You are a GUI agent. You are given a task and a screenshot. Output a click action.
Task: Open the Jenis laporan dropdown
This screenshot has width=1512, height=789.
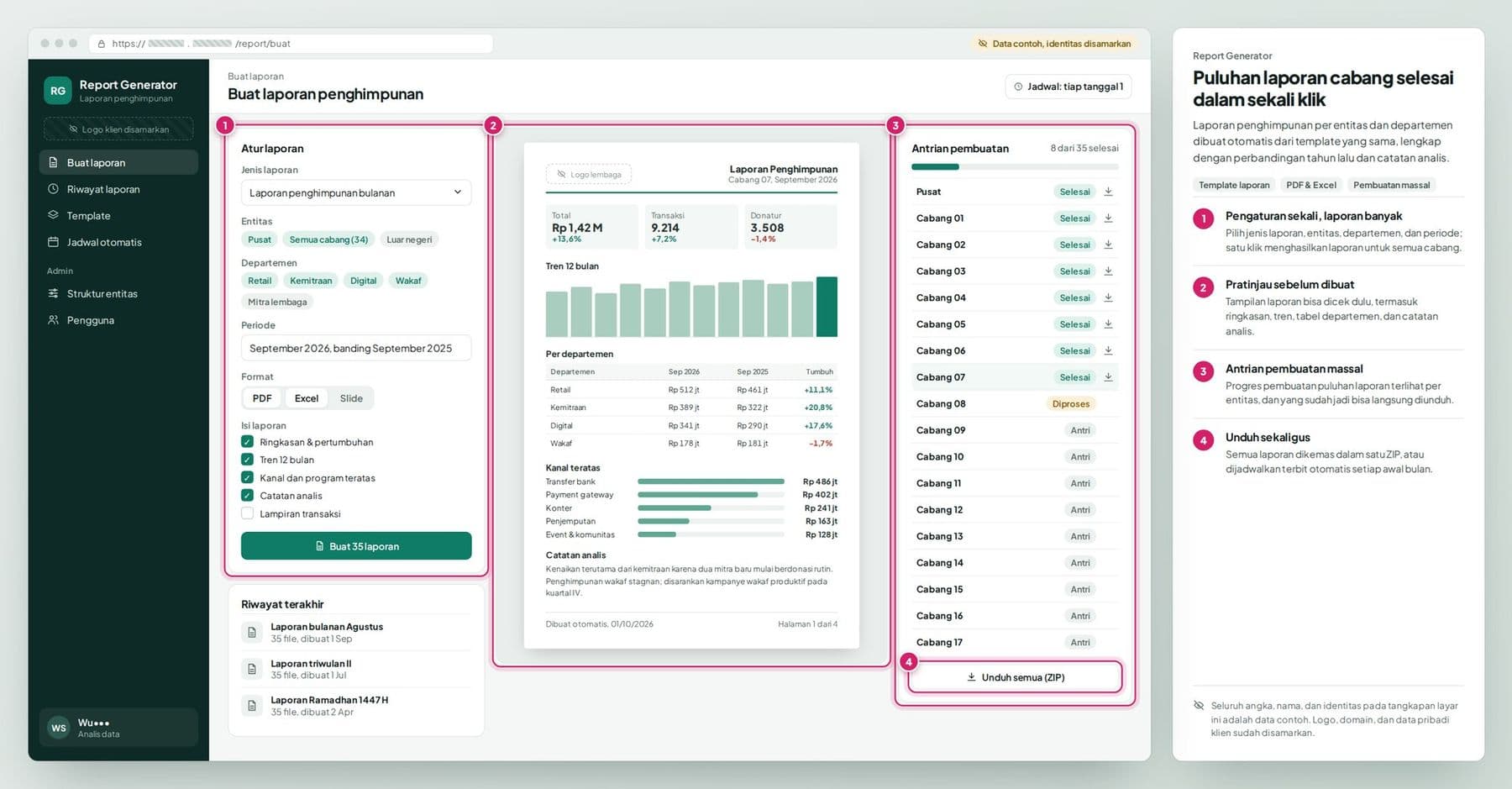[356, 192]
